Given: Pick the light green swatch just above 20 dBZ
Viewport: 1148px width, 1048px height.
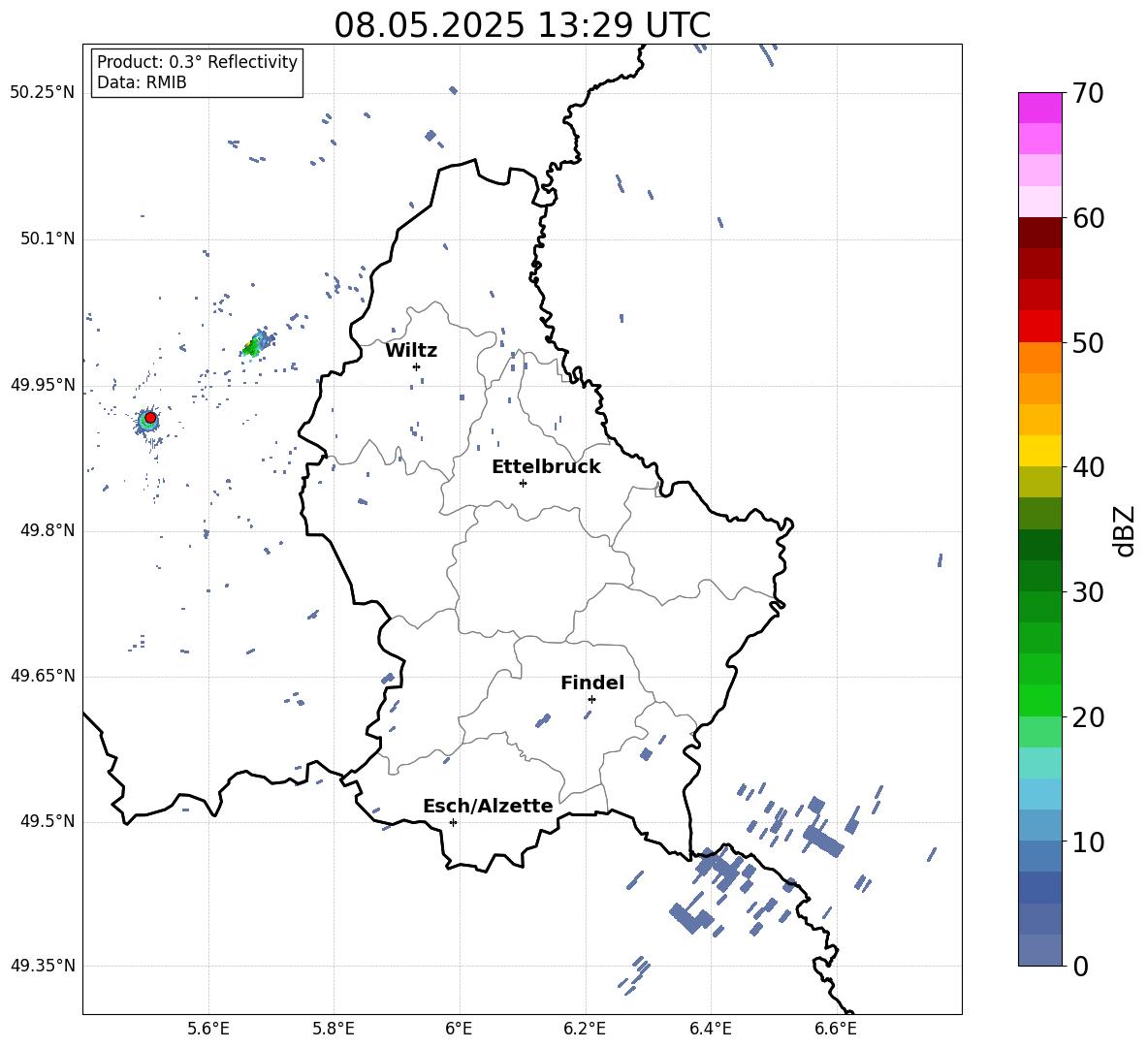Looking at the screenshot, I should [1039, 700].
